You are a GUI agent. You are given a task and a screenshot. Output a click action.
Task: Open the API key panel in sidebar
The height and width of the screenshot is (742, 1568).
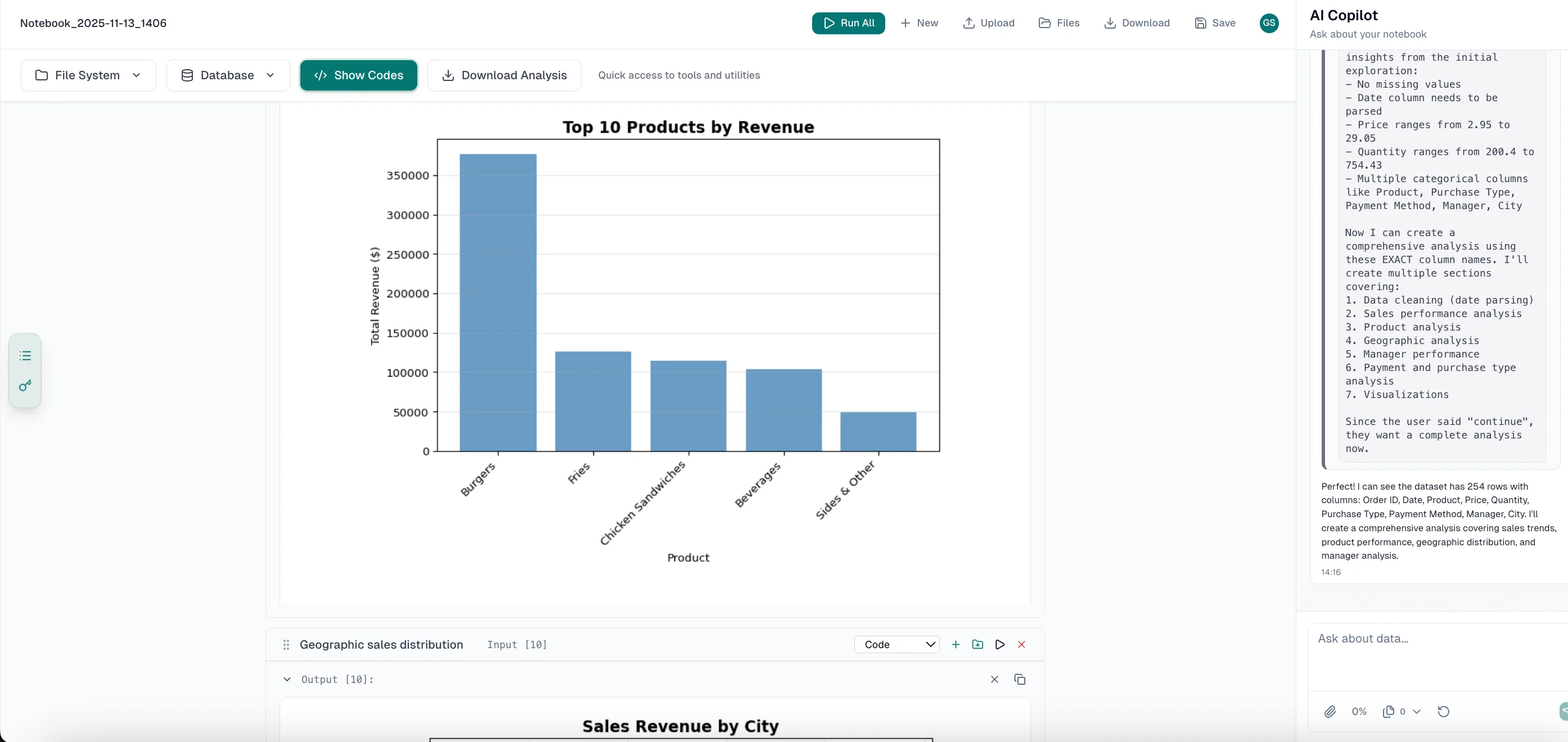pyautogui.click(x=25, y=386)
